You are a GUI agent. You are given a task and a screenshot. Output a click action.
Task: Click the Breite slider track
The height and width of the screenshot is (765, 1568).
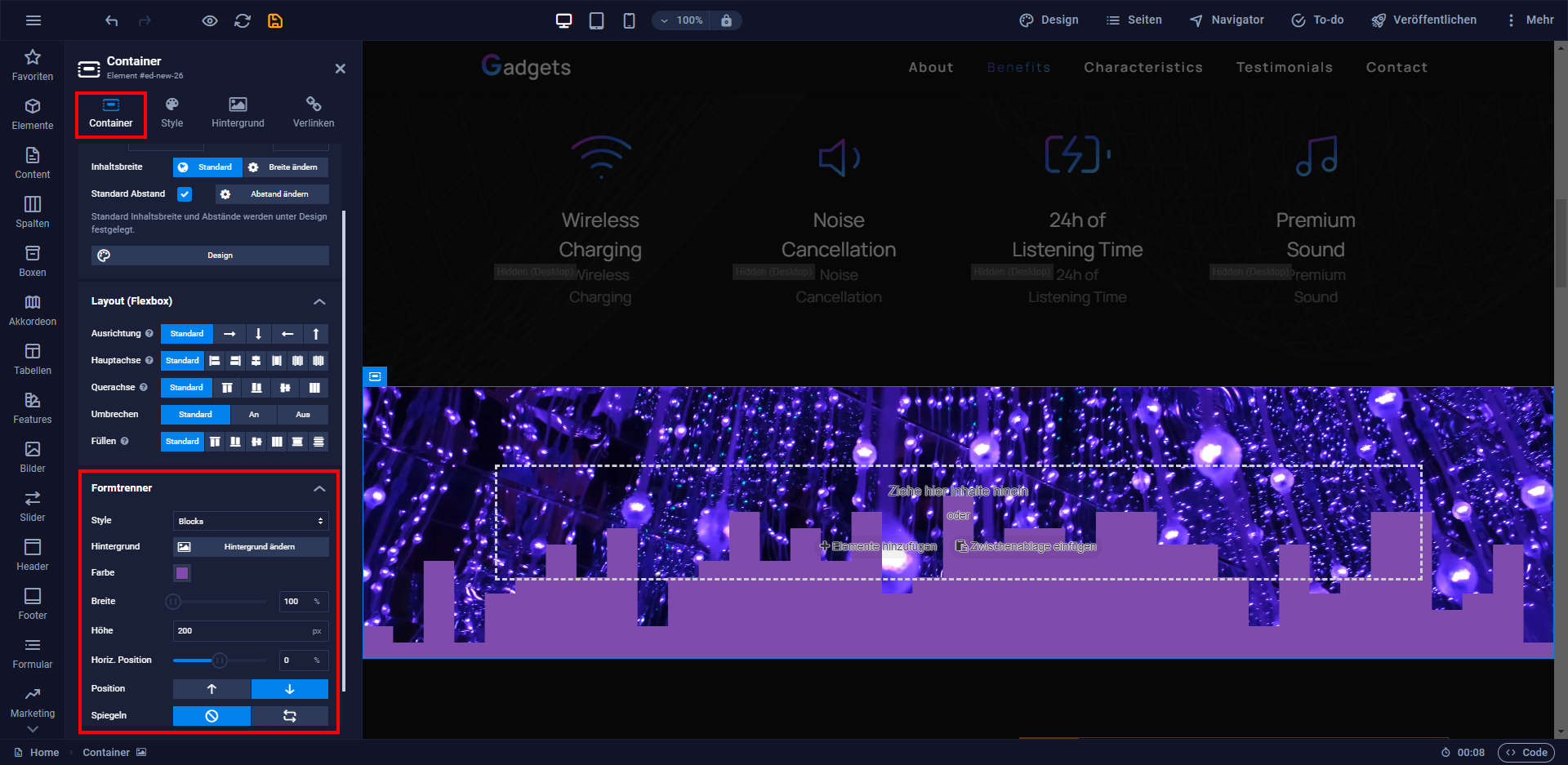point(219,602)
